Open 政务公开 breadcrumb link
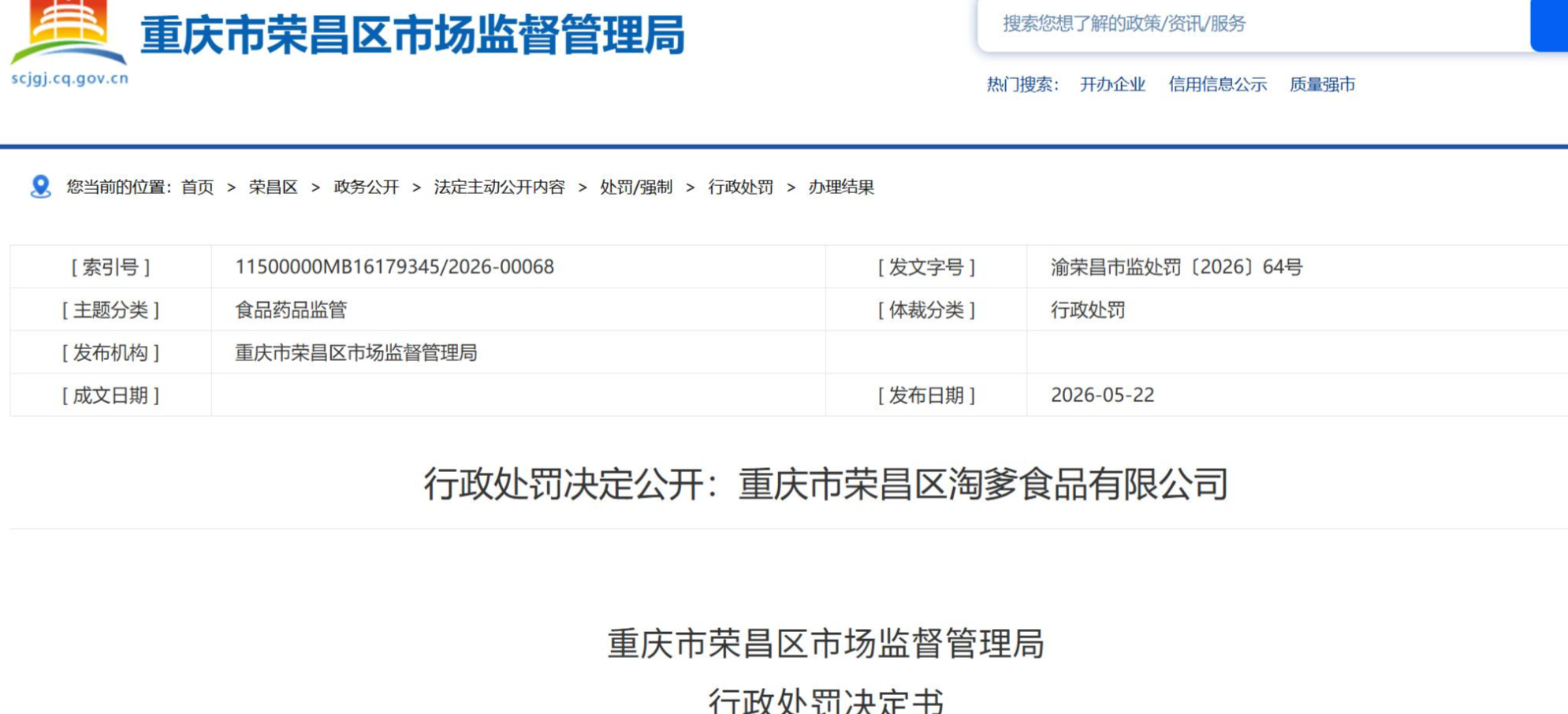Viewport: 1568px width, 714px height. [x=366, y=187]
